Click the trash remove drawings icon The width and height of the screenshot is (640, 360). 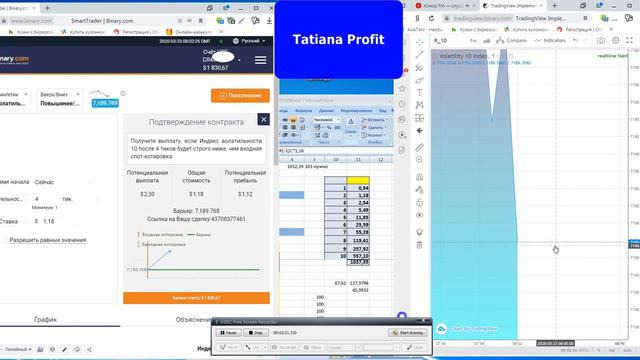pos(419,245)
